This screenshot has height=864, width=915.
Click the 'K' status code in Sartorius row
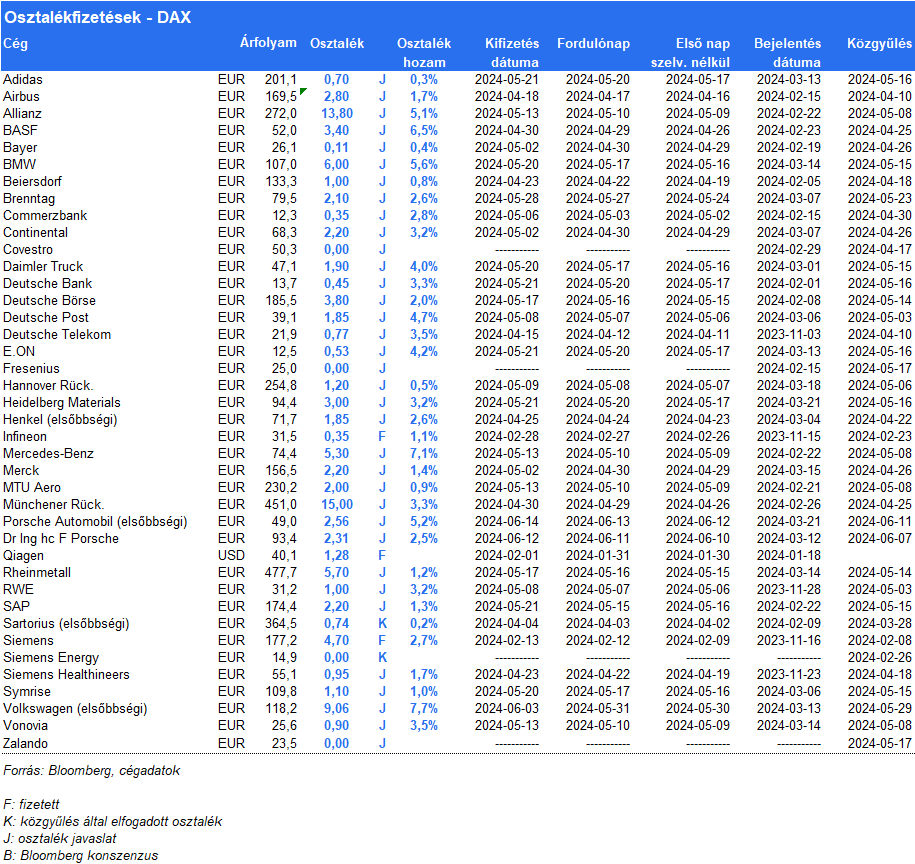(382, 623)
